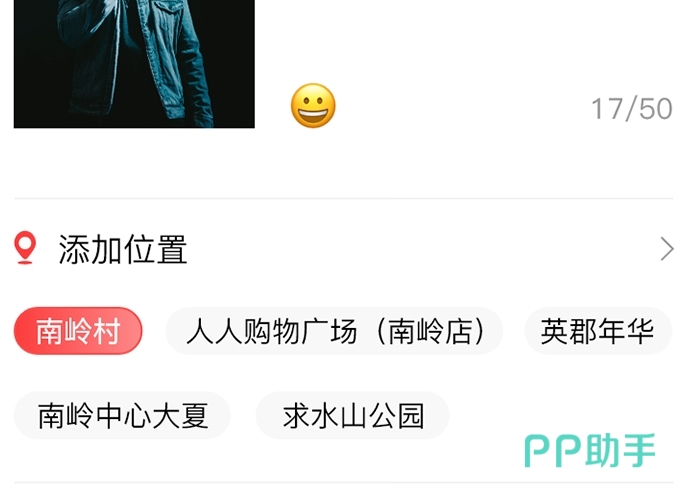
Task: Tap the smiling emoji icon
Action: [313, 105]
